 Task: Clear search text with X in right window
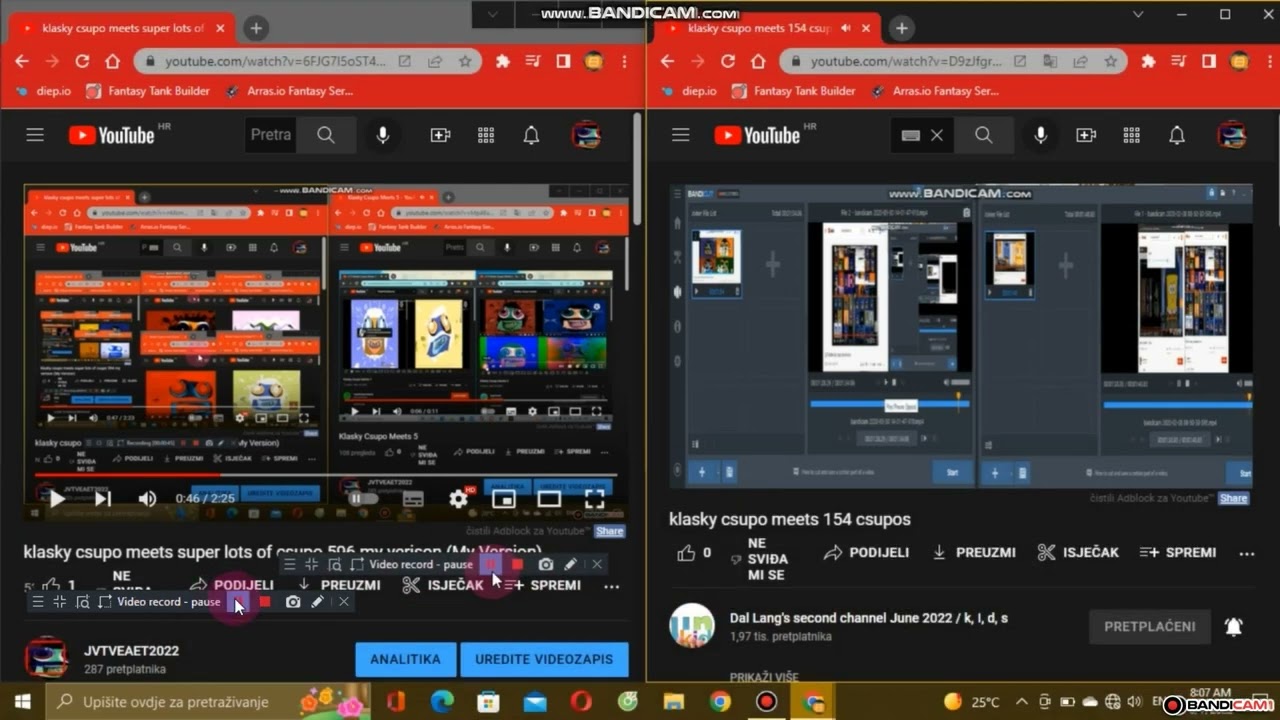[937, 135]
